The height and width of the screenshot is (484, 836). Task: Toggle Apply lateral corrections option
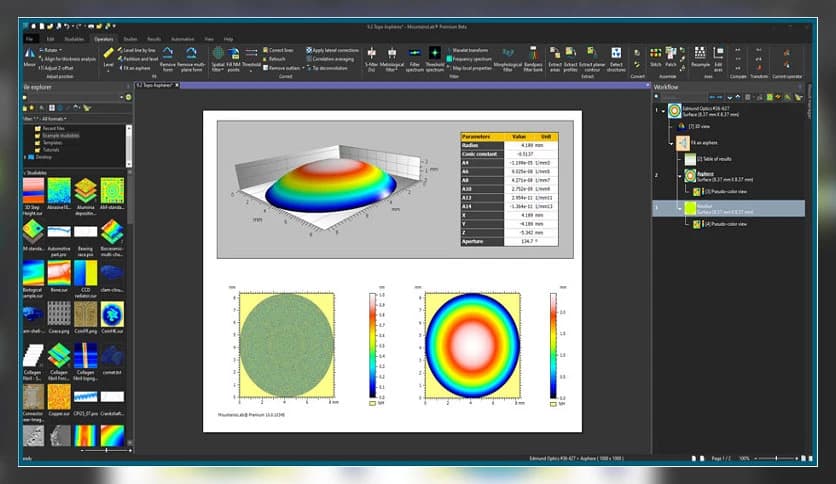tap(335, 49)
